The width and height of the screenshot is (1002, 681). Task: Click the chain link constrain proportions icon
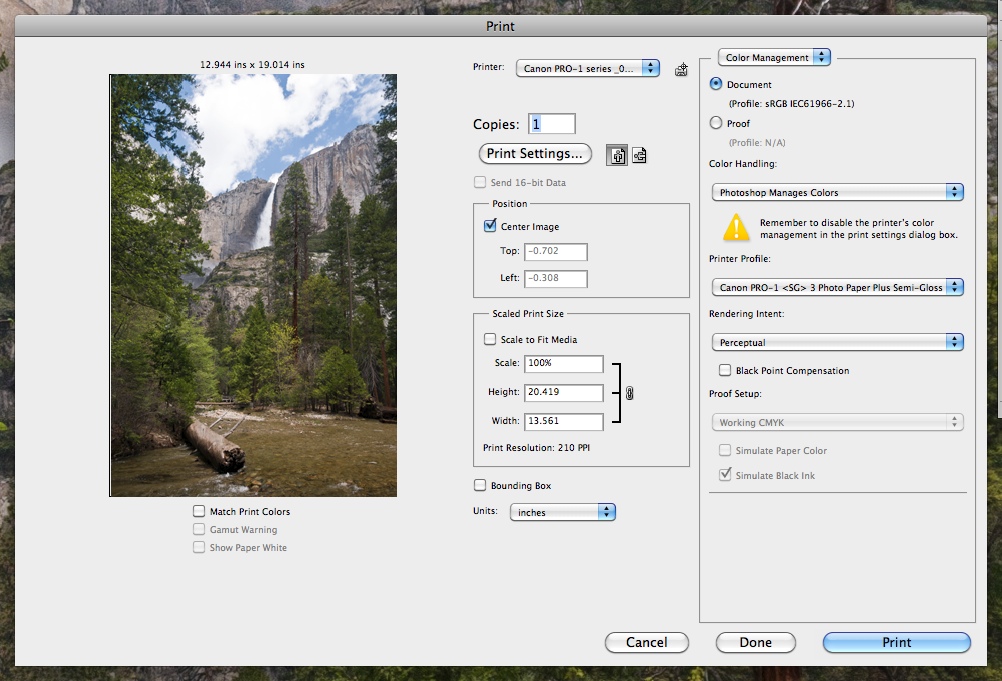[x=630, y=393]
